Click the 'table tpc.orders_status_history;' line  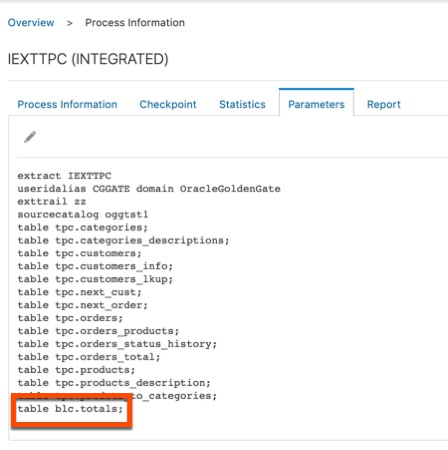[x=117, y=344]
